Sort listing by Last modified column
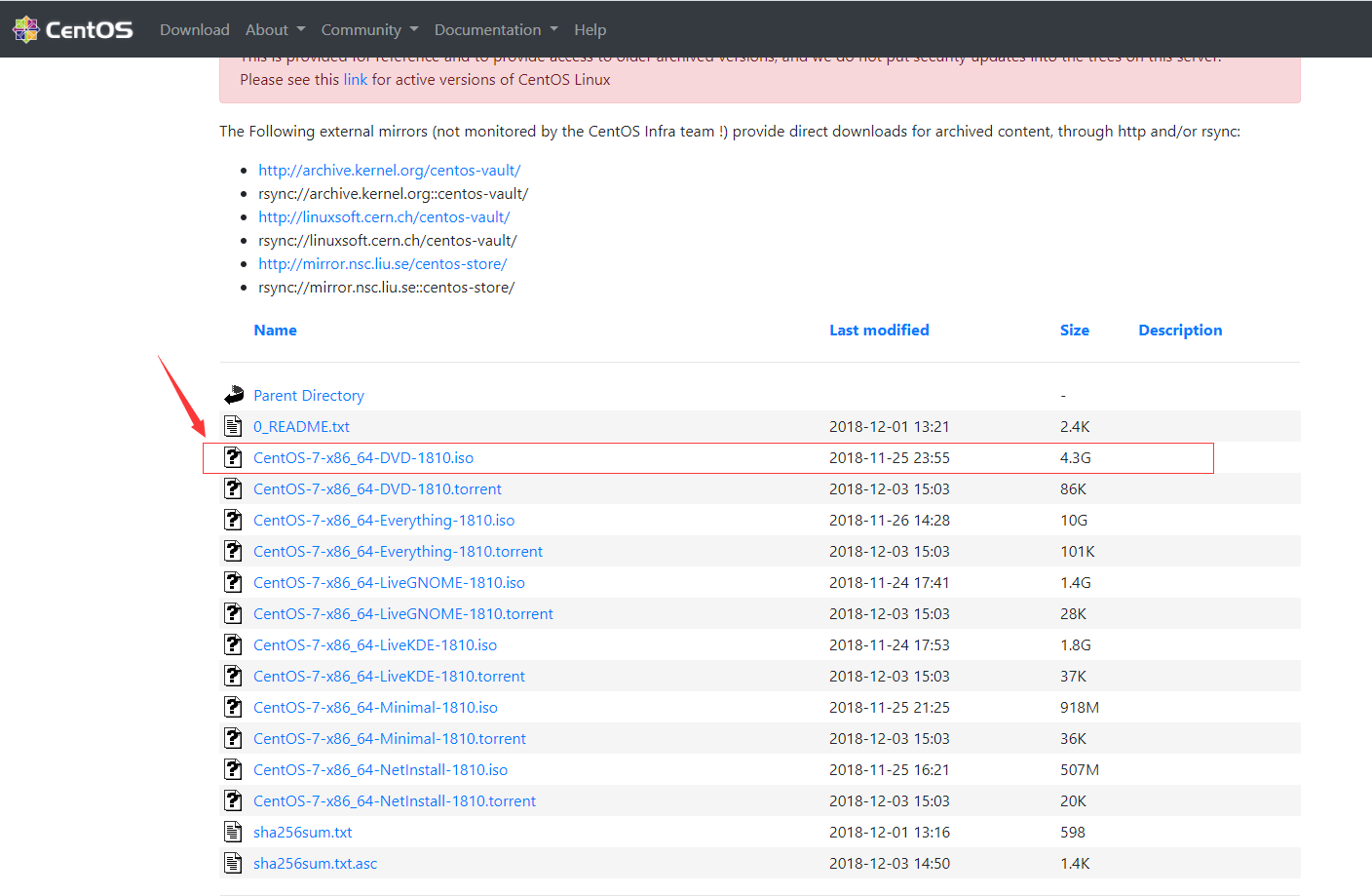Image resolution: width=1372 pixels, height=896 pixels. click(879, 330)
